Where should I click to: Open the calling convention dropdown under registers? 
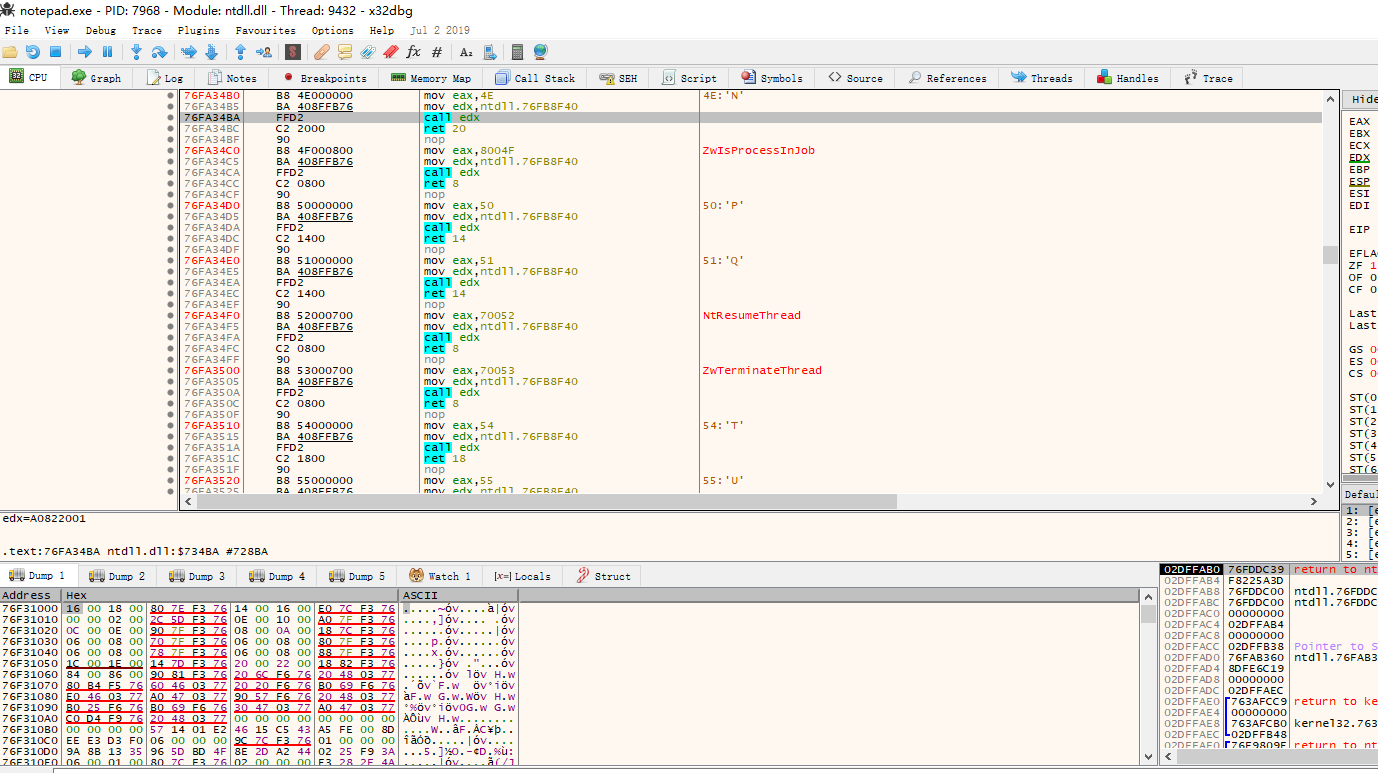(1360, 494)
